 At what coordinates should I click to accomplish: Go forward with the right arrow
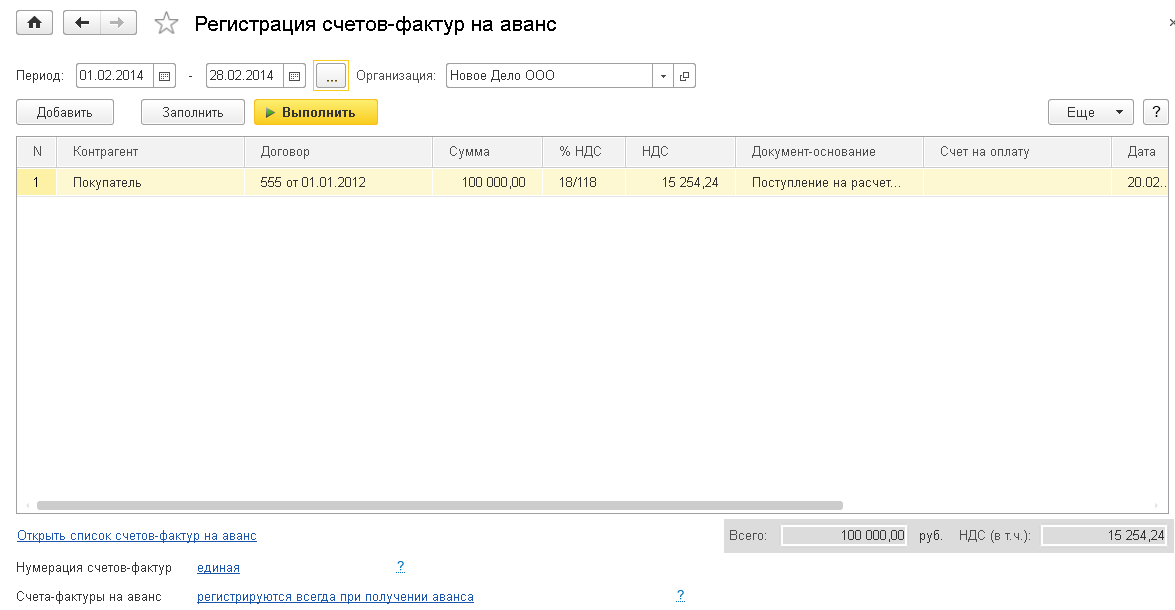pos(117,23)
